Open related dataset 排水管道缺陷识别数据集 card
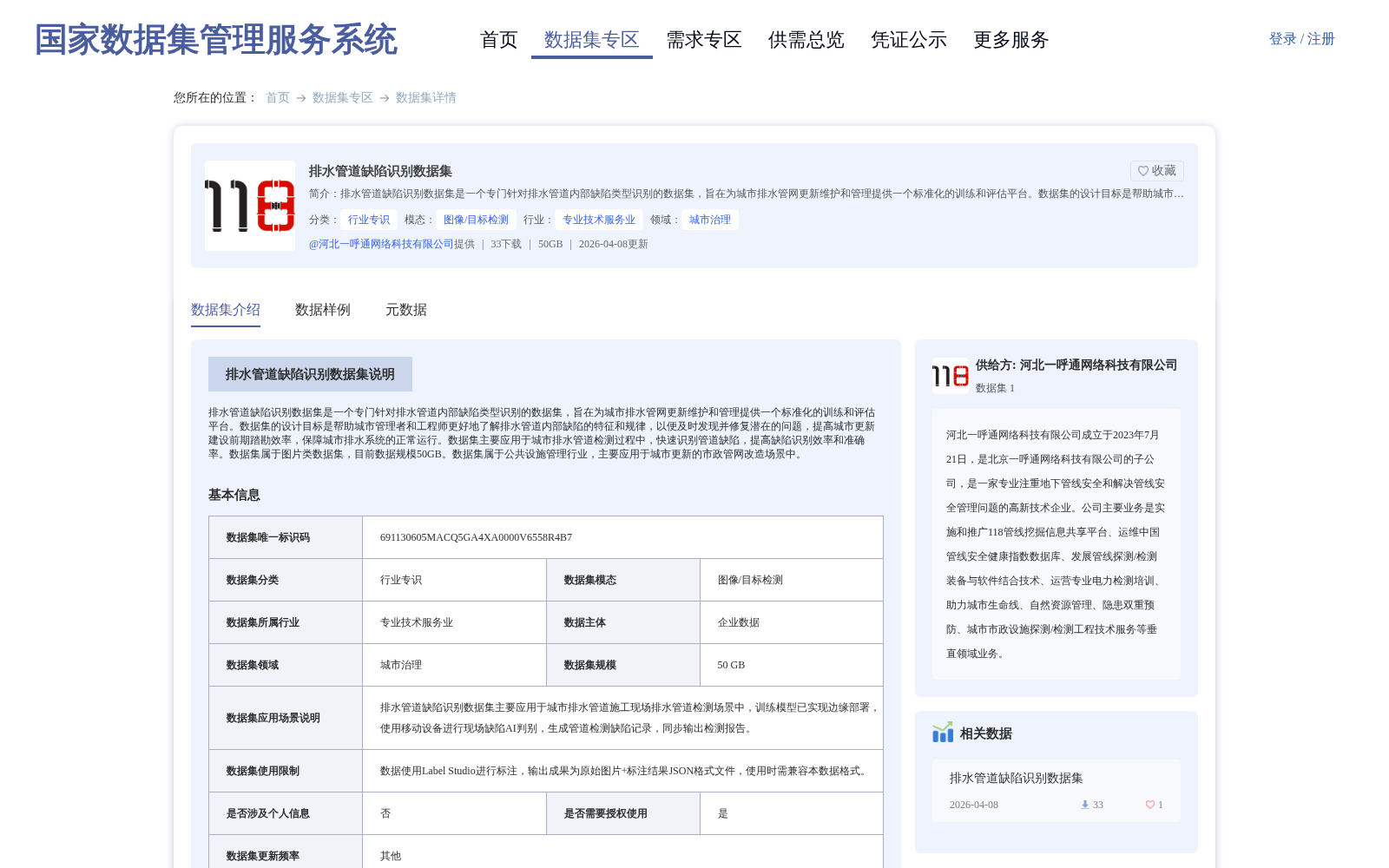Image resolution: width=1389 pixels, height=868 pixels. tap(1057, 791)
